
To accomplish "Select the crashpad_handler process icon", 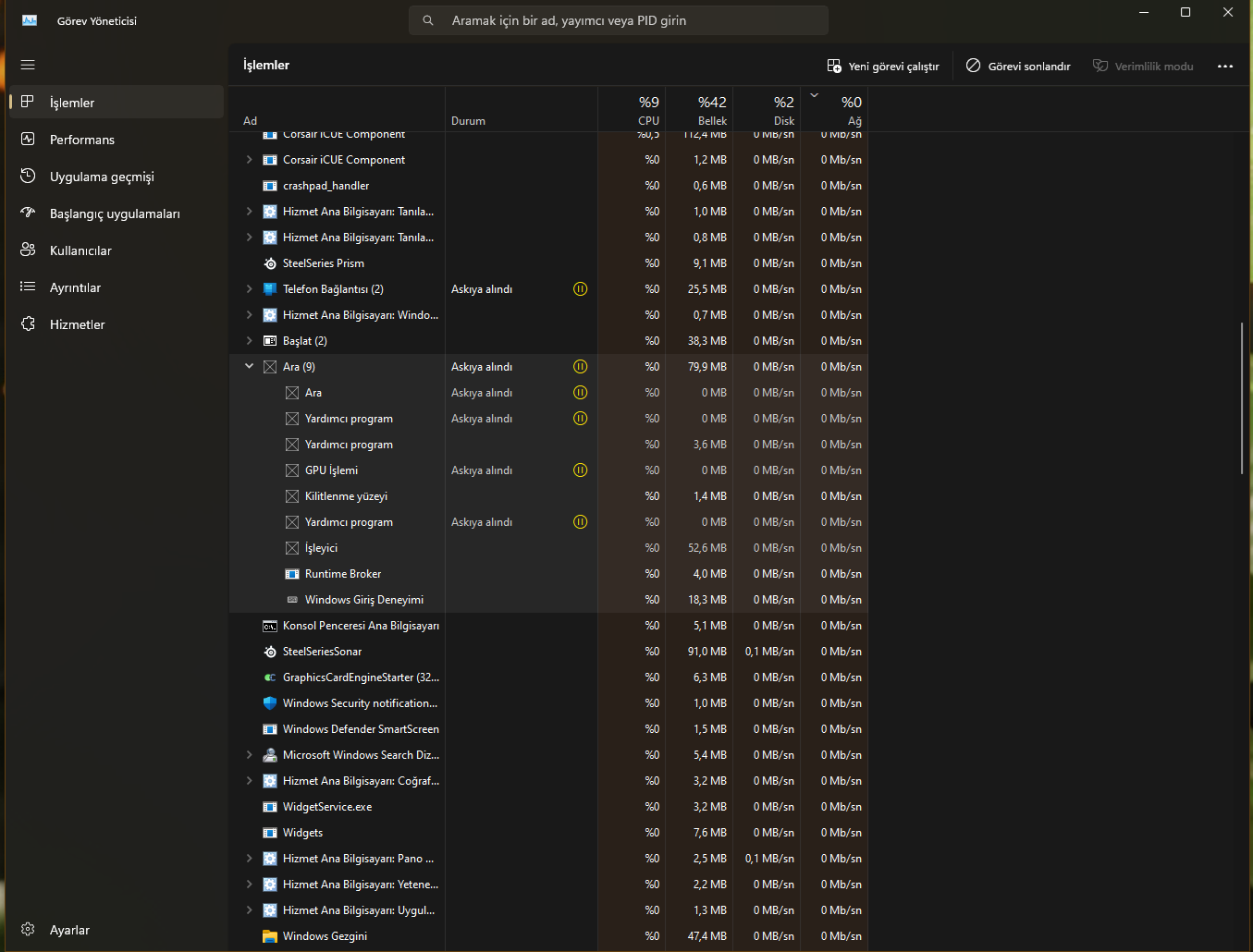I will click(270, 186).
